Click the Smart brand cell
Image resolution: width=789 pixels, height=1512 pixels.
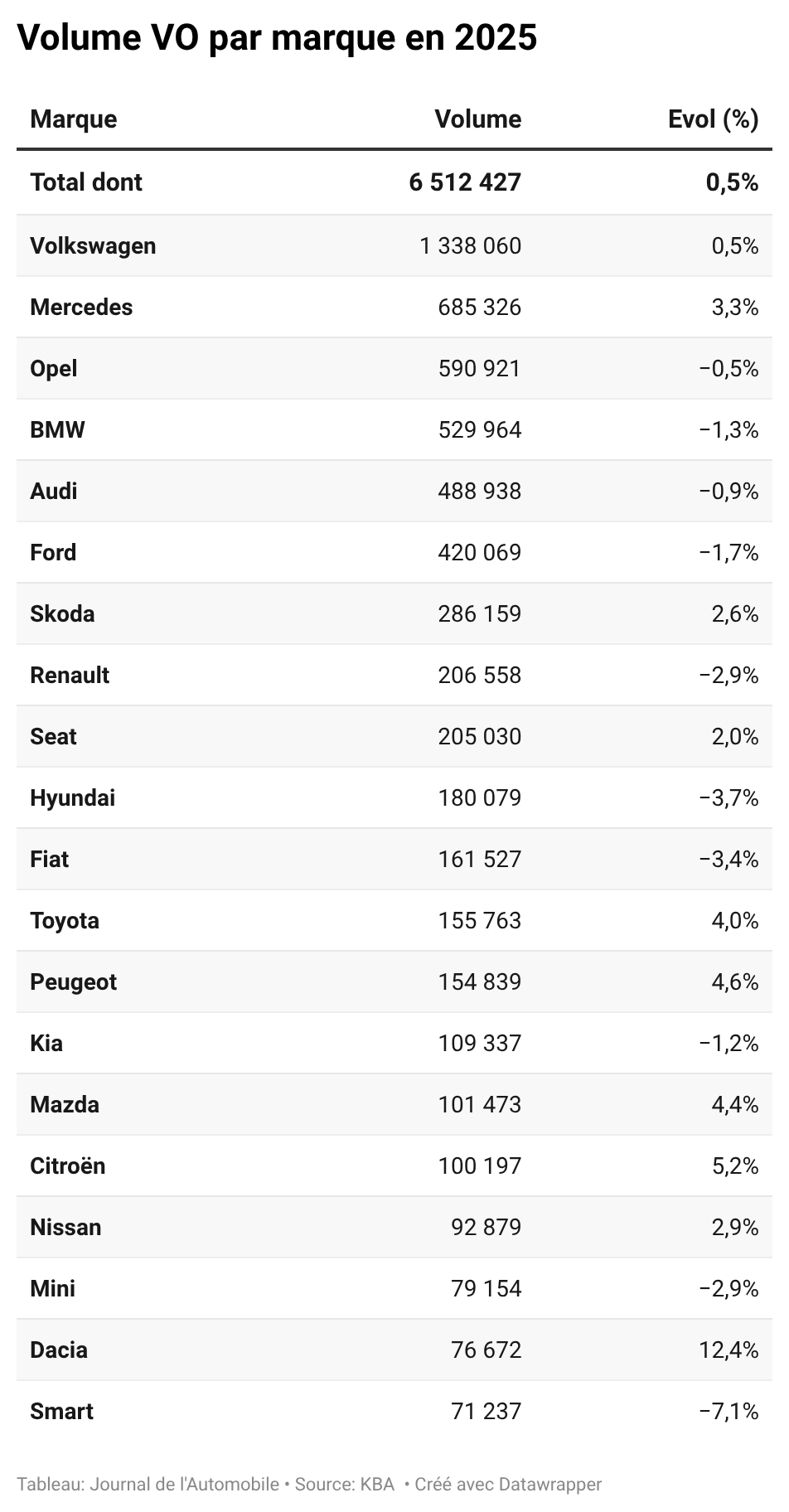click(x=62, y=1412)
